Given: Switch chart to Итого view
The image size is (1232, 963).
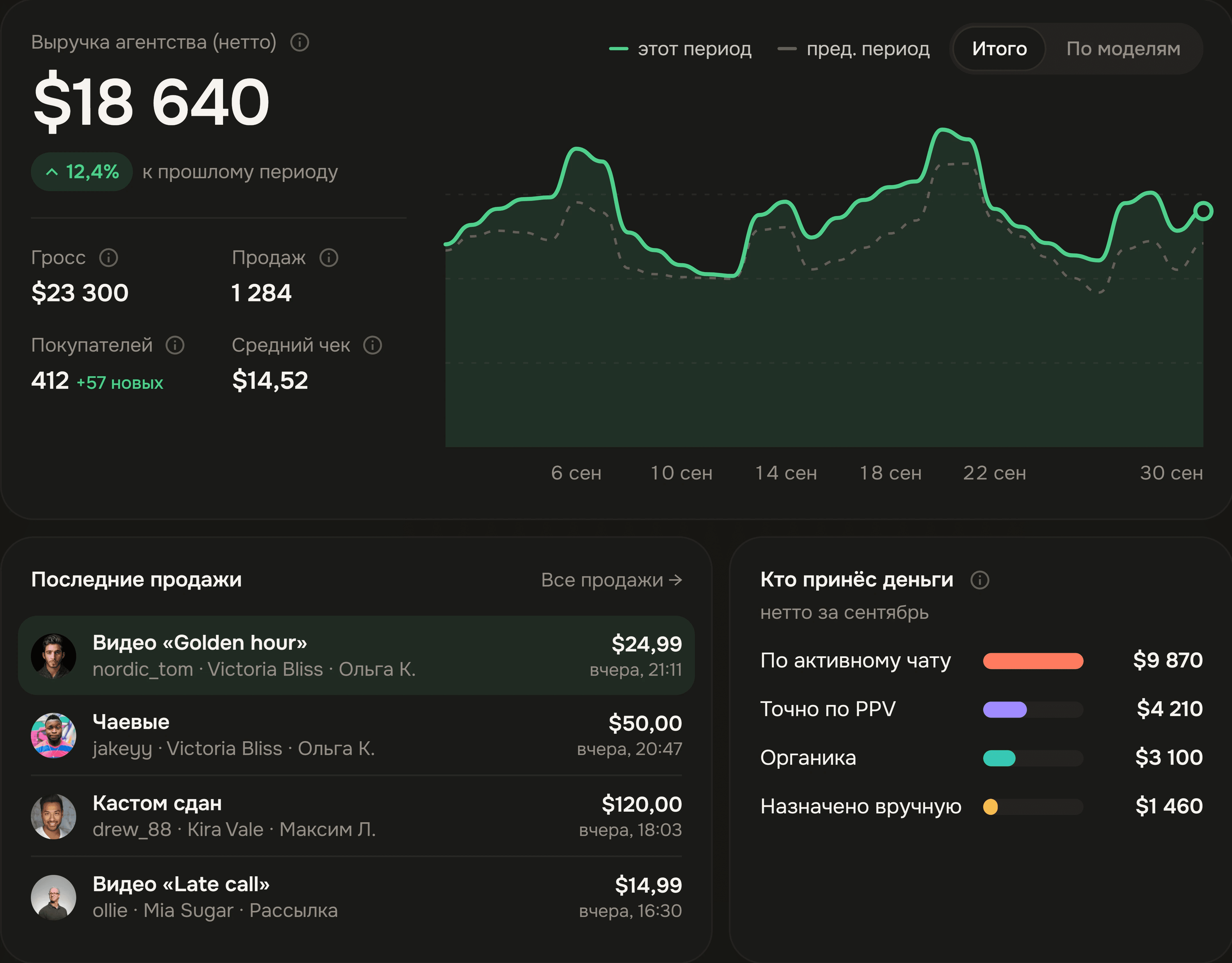Looking at the screenshot, I should [x=999, y=49].
